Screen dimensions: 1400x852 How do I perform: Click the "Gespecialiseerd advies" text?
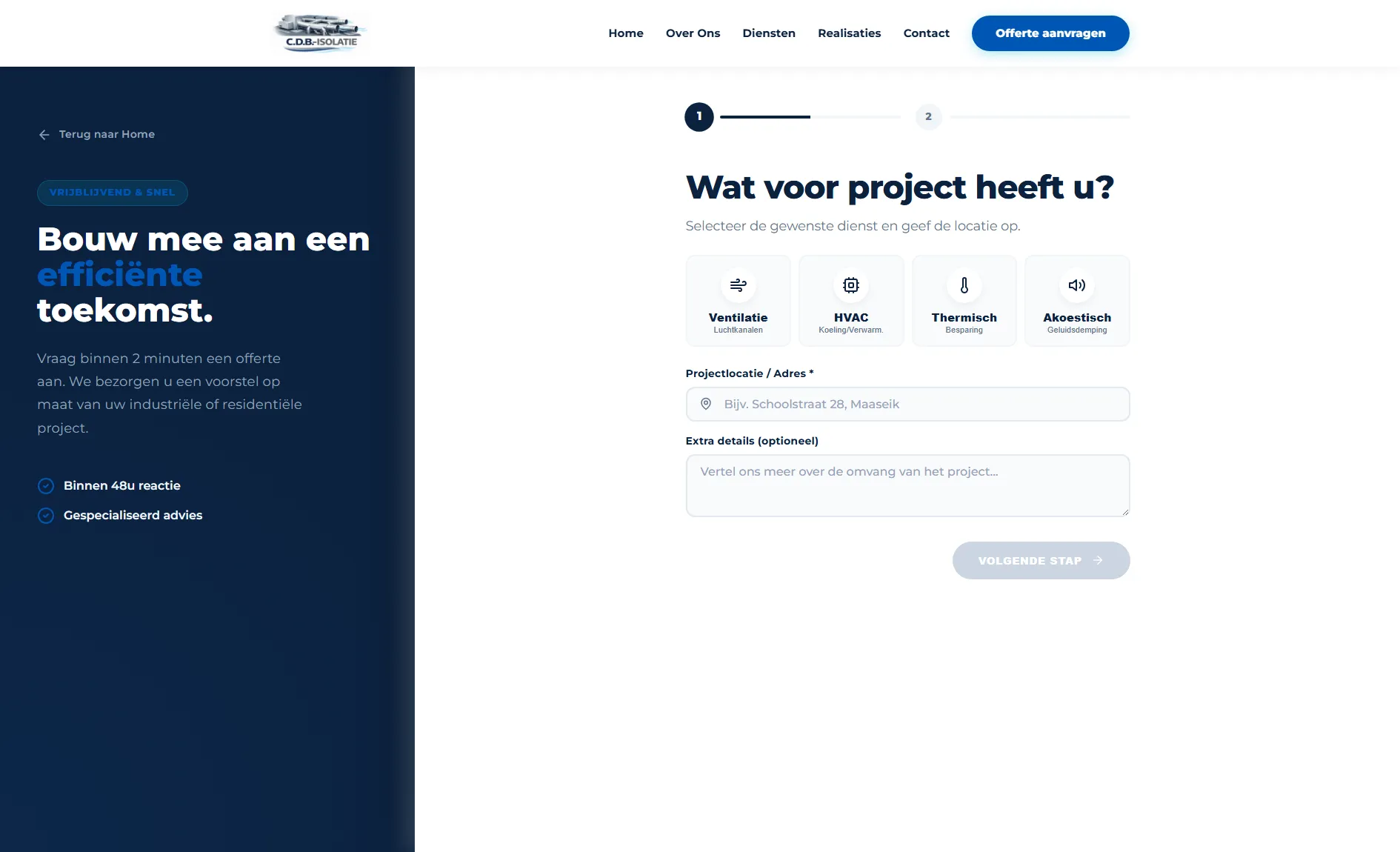(x=133, y=516)
